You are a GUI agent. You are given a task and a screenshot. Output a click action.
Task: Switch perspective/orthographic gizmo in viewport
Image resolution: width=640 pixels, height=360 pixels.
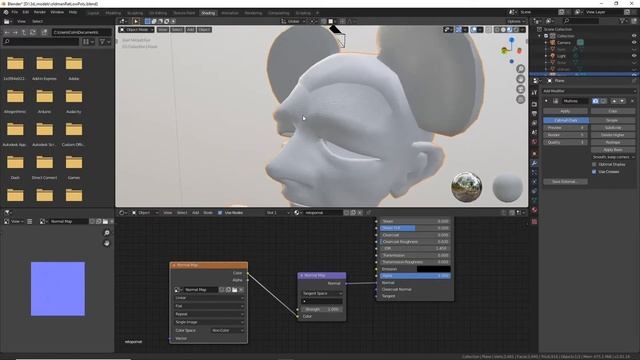[520, 99]
